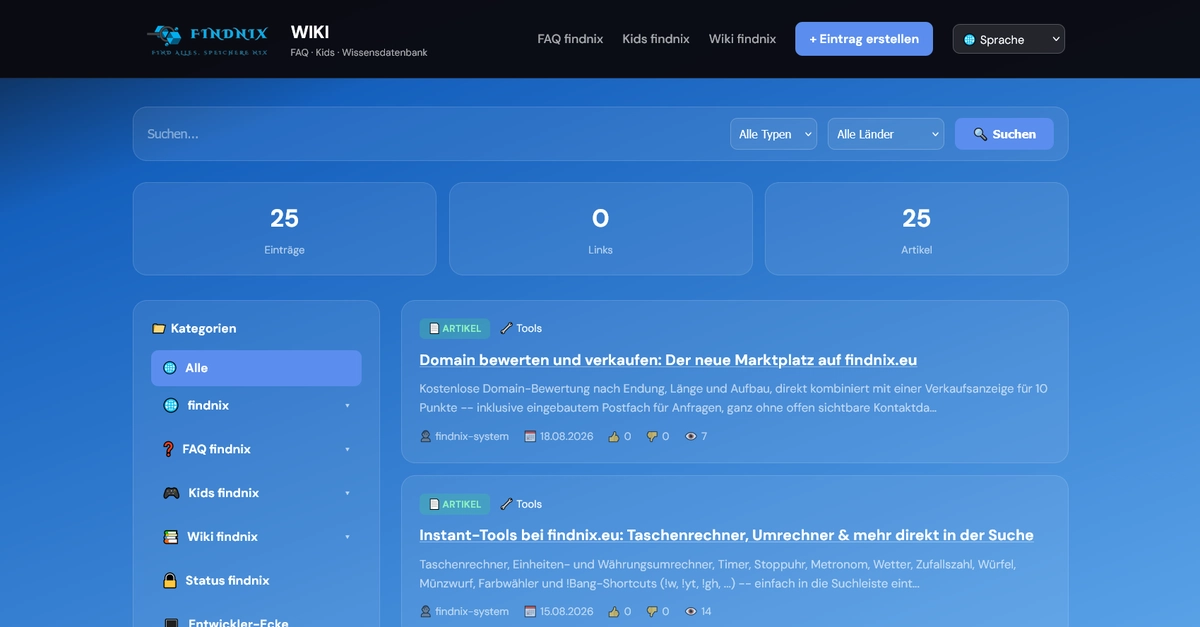Select the Alle category in sidebar
The height and width of the screenshot is (627, 1200).
tap(256, 368)
